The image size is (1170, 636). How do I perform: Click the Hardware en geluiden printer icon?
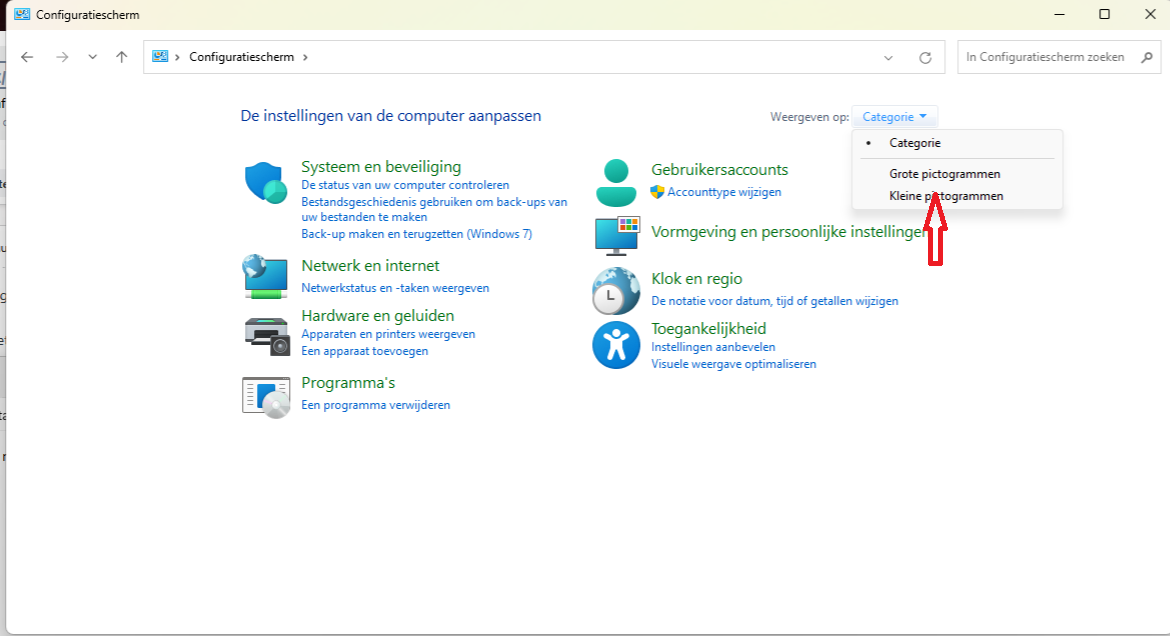click(x=266, y=335)
